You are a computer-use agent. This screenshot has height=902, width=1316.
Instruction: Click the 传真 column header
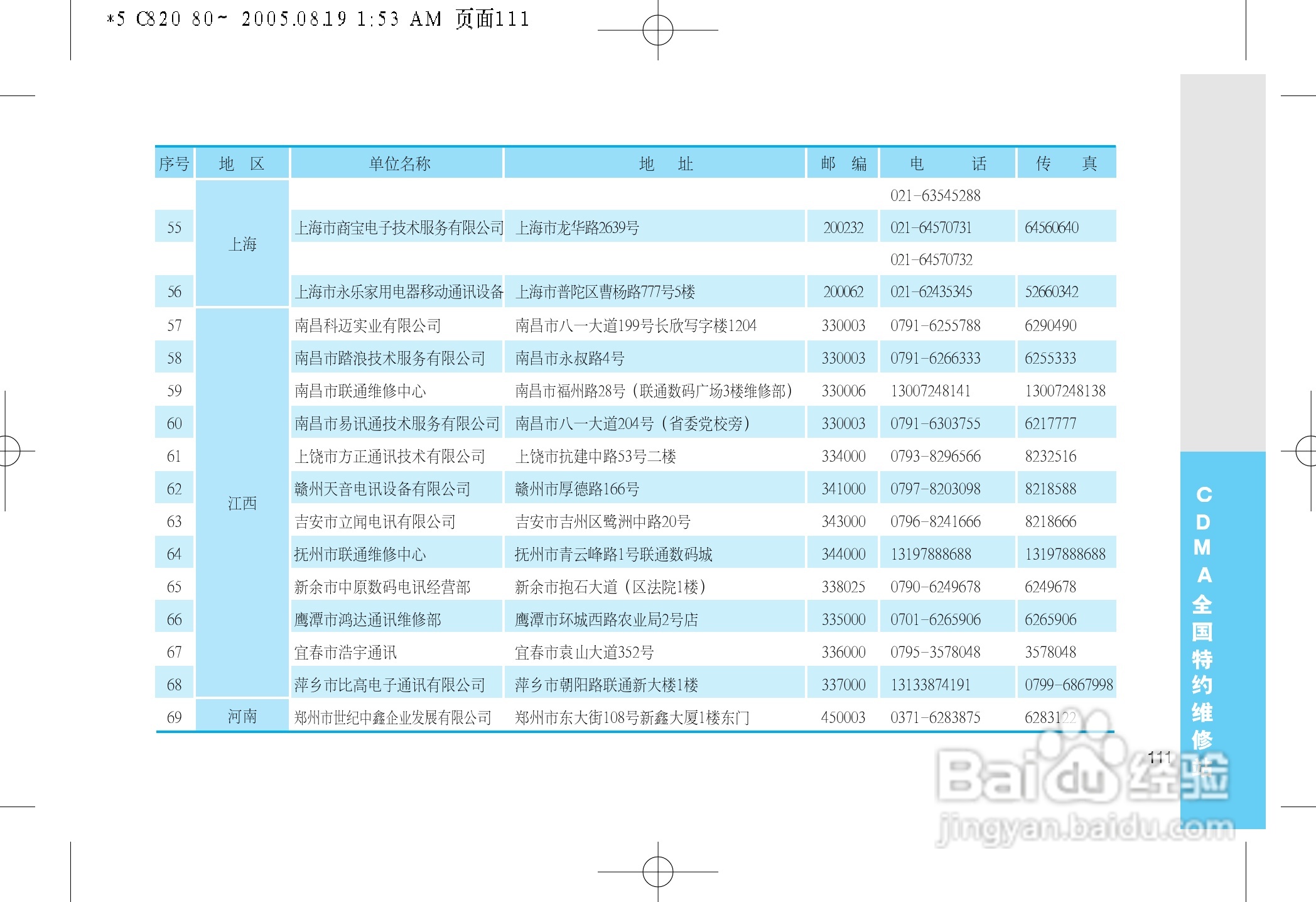pyautogui.click(x=1066, y=164)
